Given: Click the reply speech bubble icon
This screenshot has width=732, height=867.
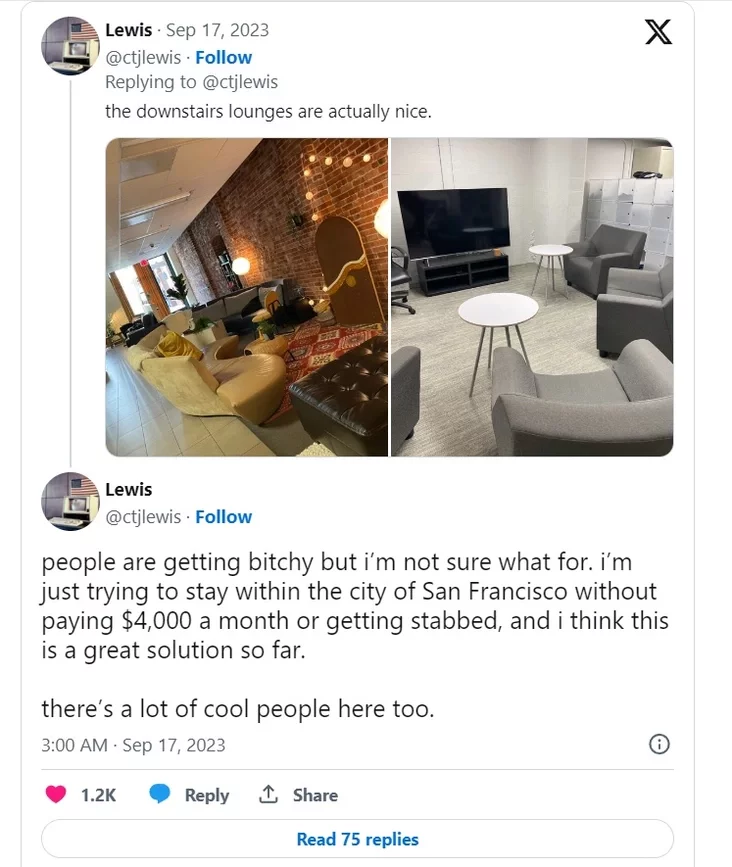Looking at the screenshot, I should pyautogui.click(x=159, y=795).
